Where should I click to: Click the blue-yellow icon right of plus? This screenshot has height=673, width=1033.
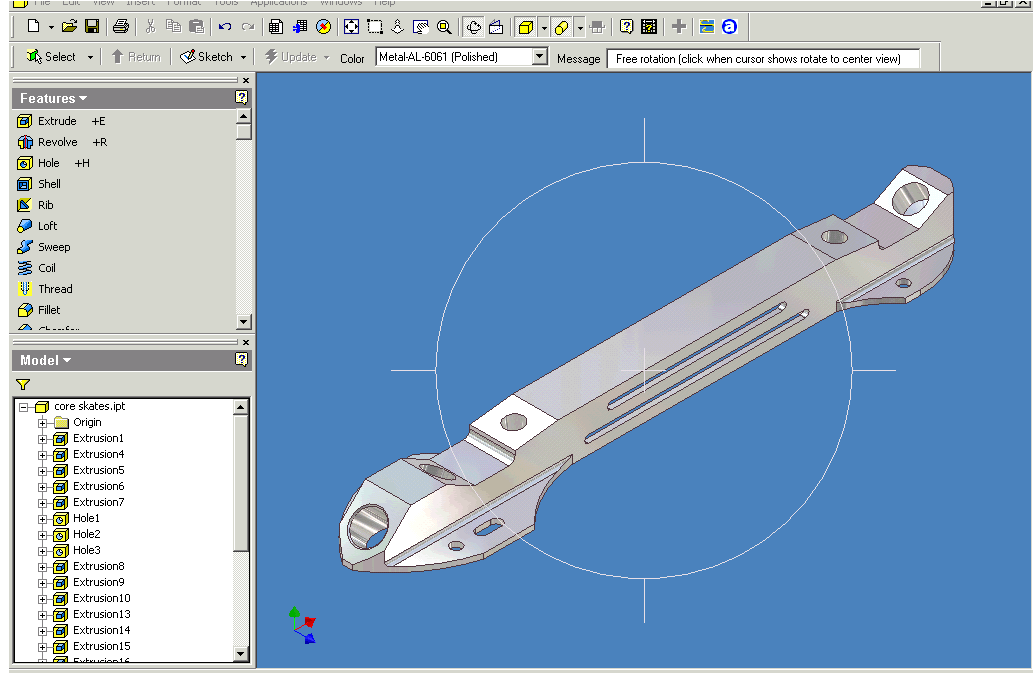point(707,26)
